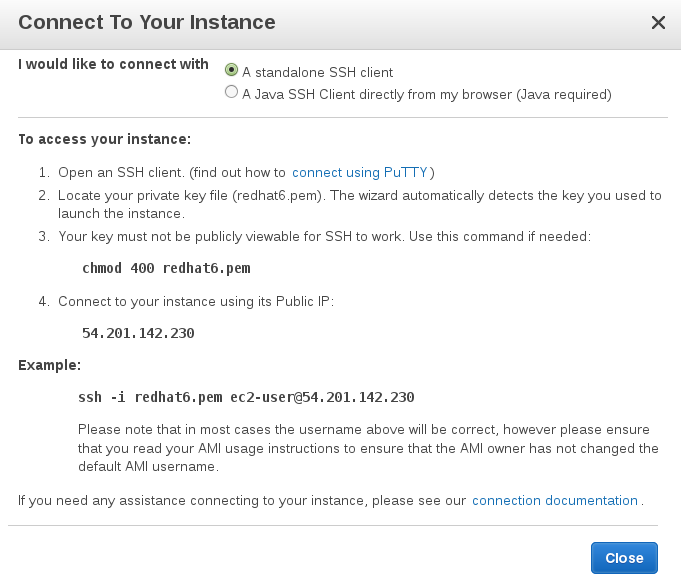The height and width of the screenshot is (585, 681).
Task: Click the 'To access your instance:' heading
Action: pyautogui.click(x=104, y=139)
